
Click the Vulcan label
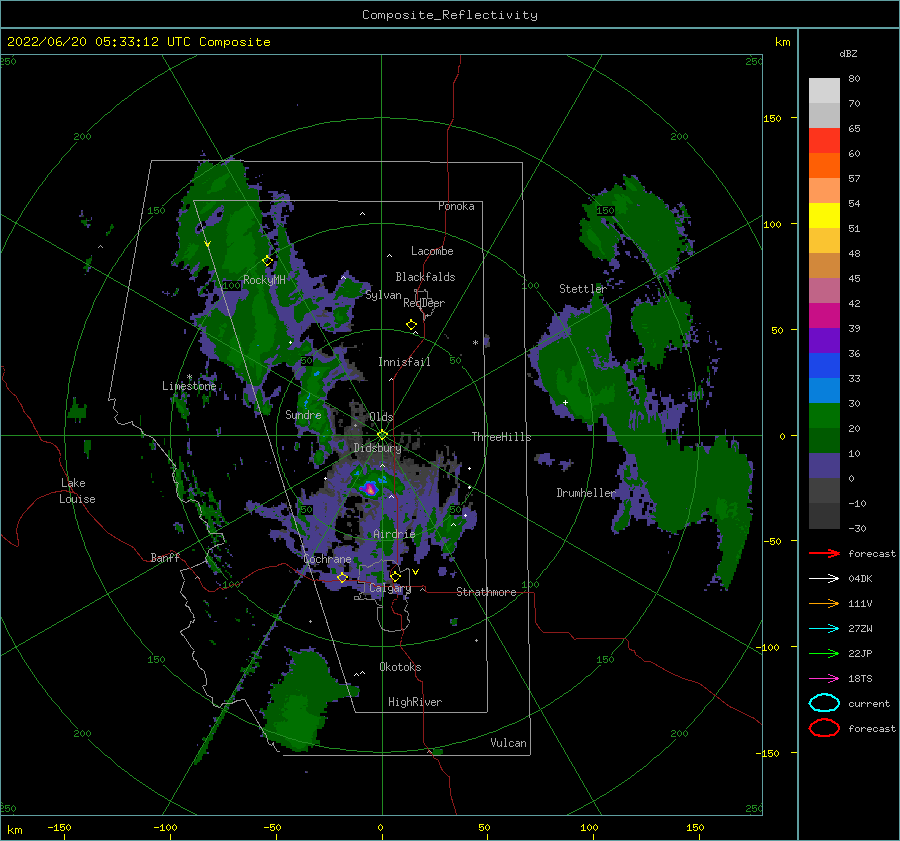click(x=509, y=743)
